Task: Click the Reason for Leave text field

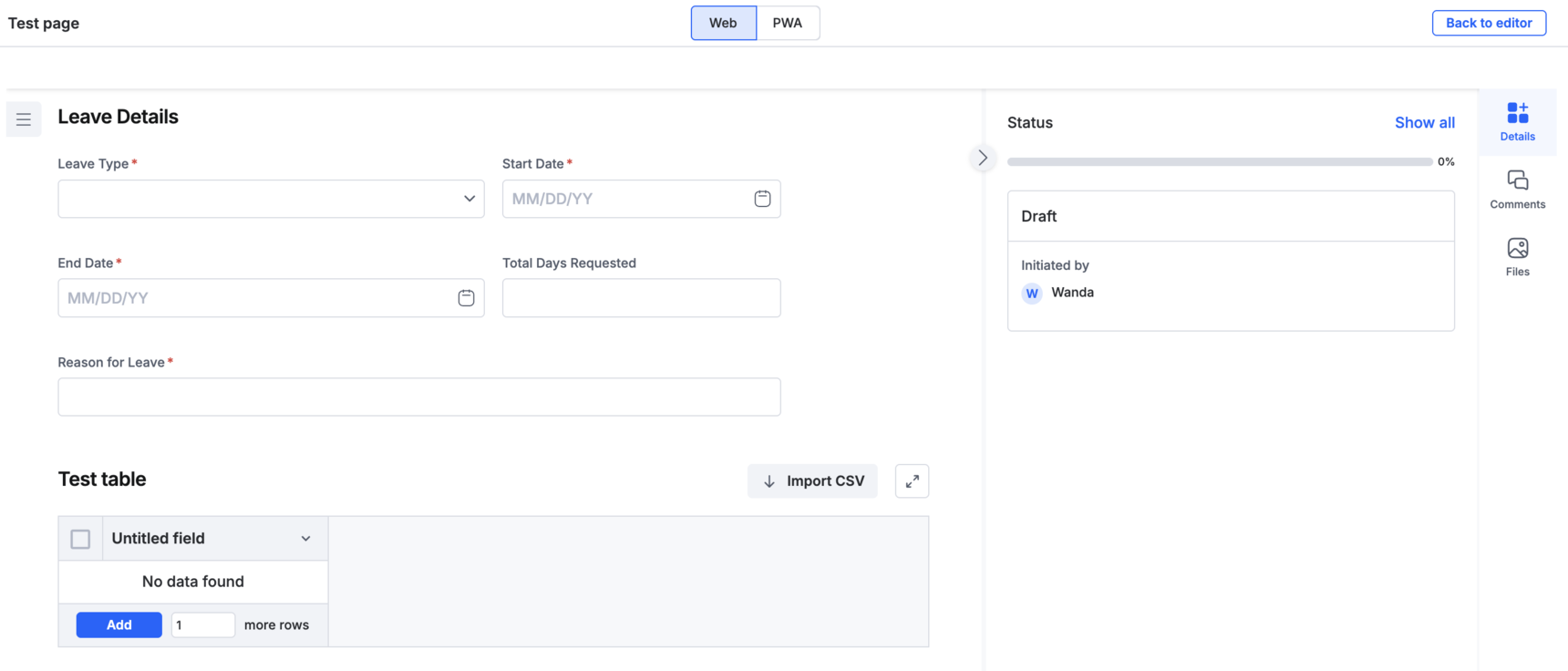Action: click(418, 397)
